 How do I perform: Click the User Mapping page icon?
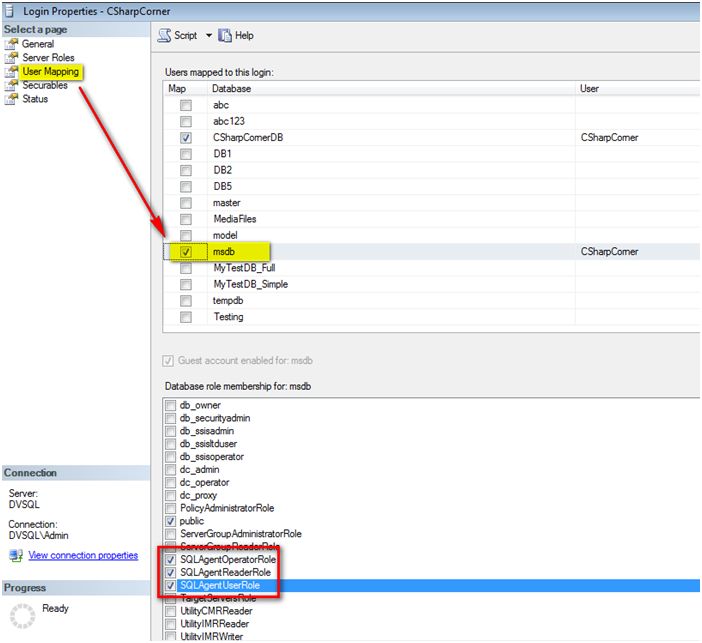click(11, 72)
